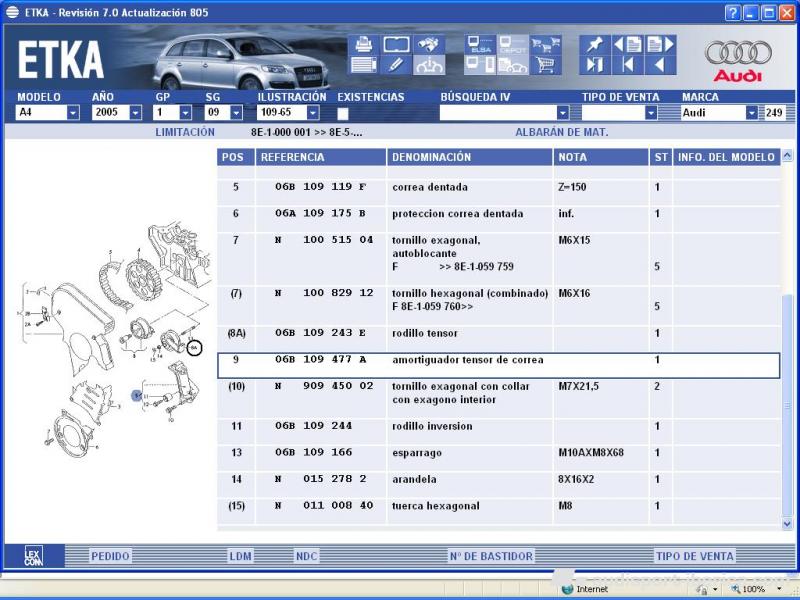Open the binoculars search tool
This screenshot has height=600, width=800.
pos(429,44)
